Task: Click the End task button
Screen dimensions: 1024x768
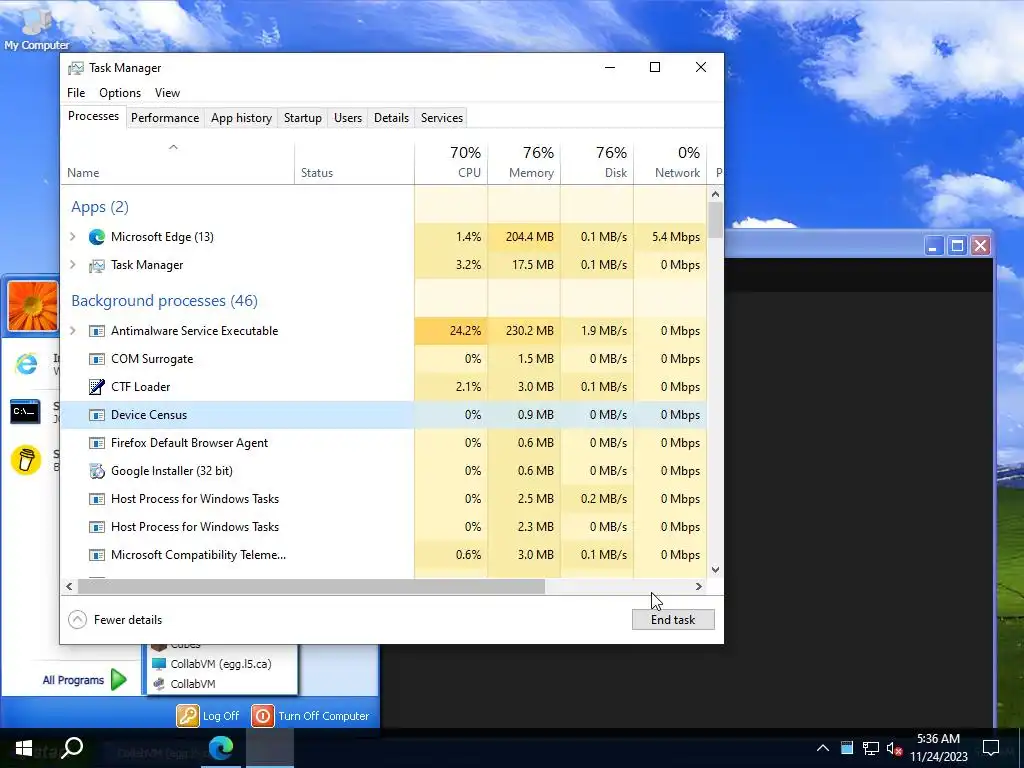Action: [673, 620]
